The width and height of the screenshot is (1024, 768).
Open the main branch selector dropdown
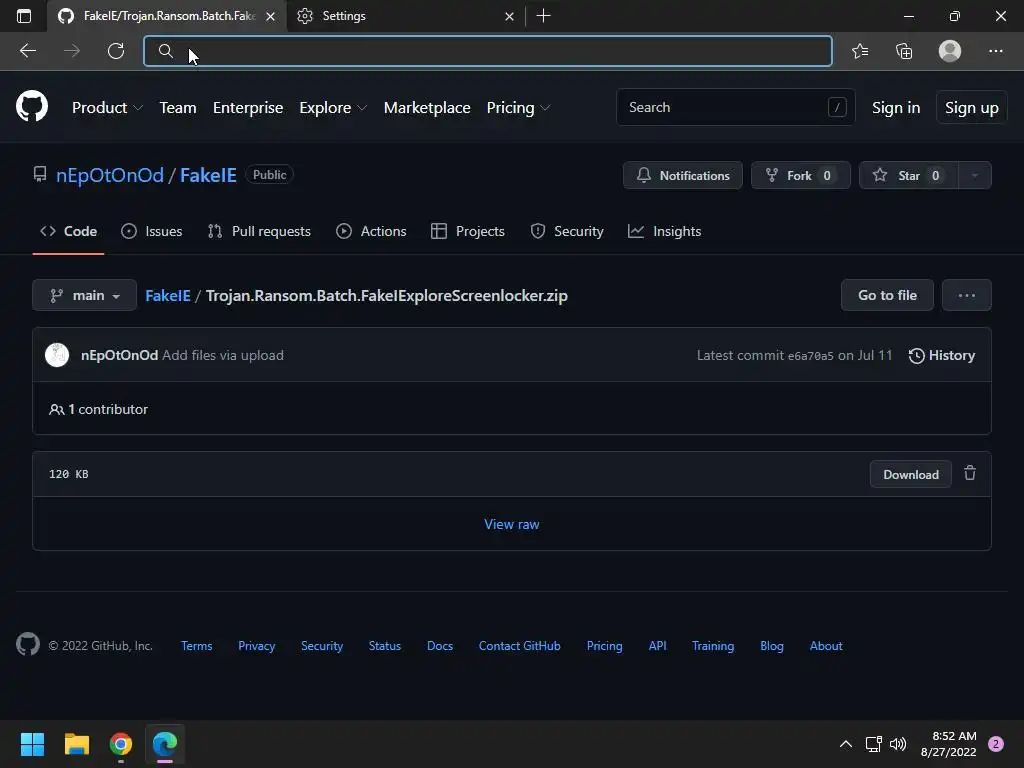pyautogui.click(x=84, y=295)
